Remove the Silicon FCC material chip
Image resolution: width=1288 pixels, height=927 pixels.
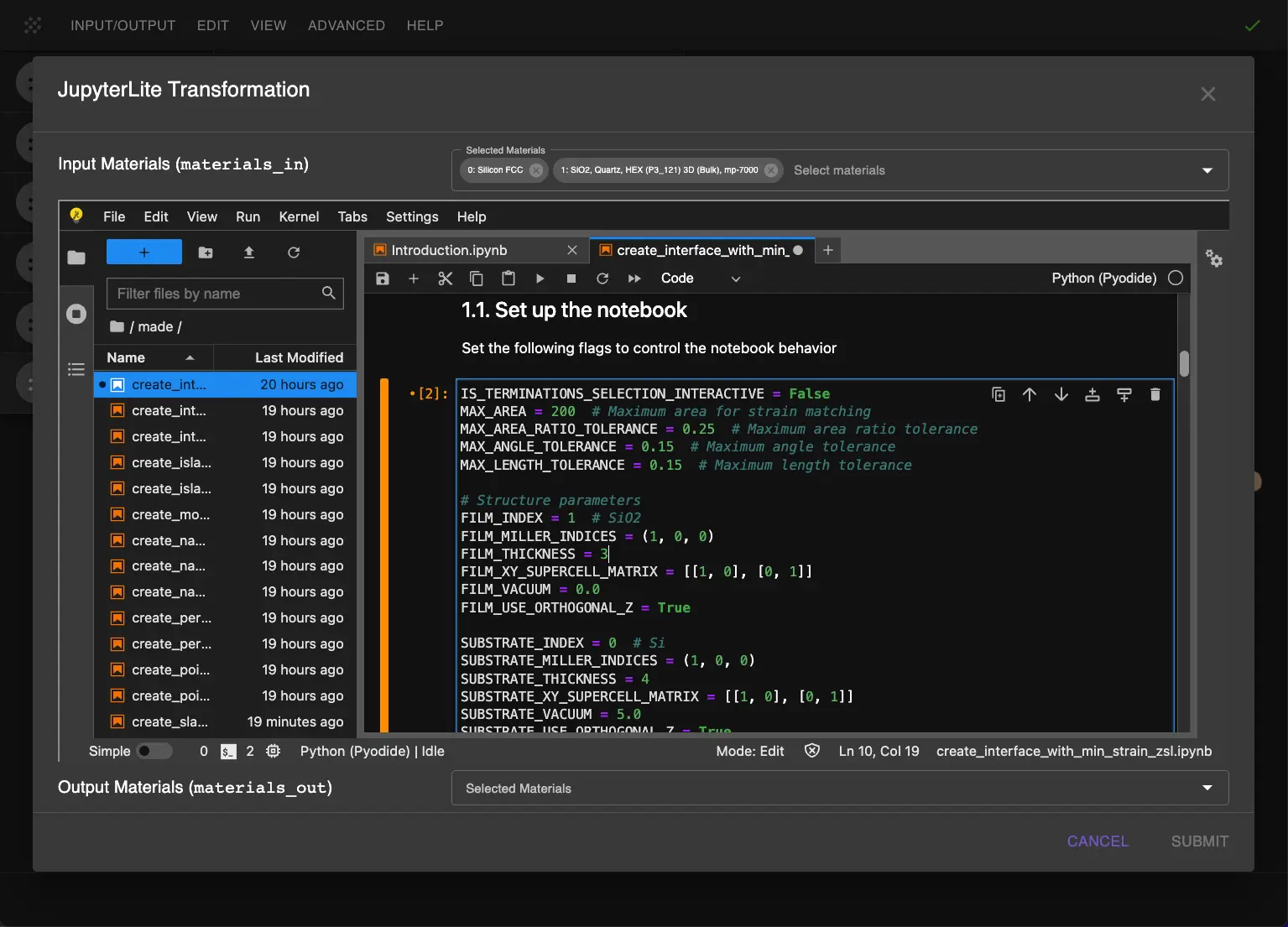(x=536, y=170)
